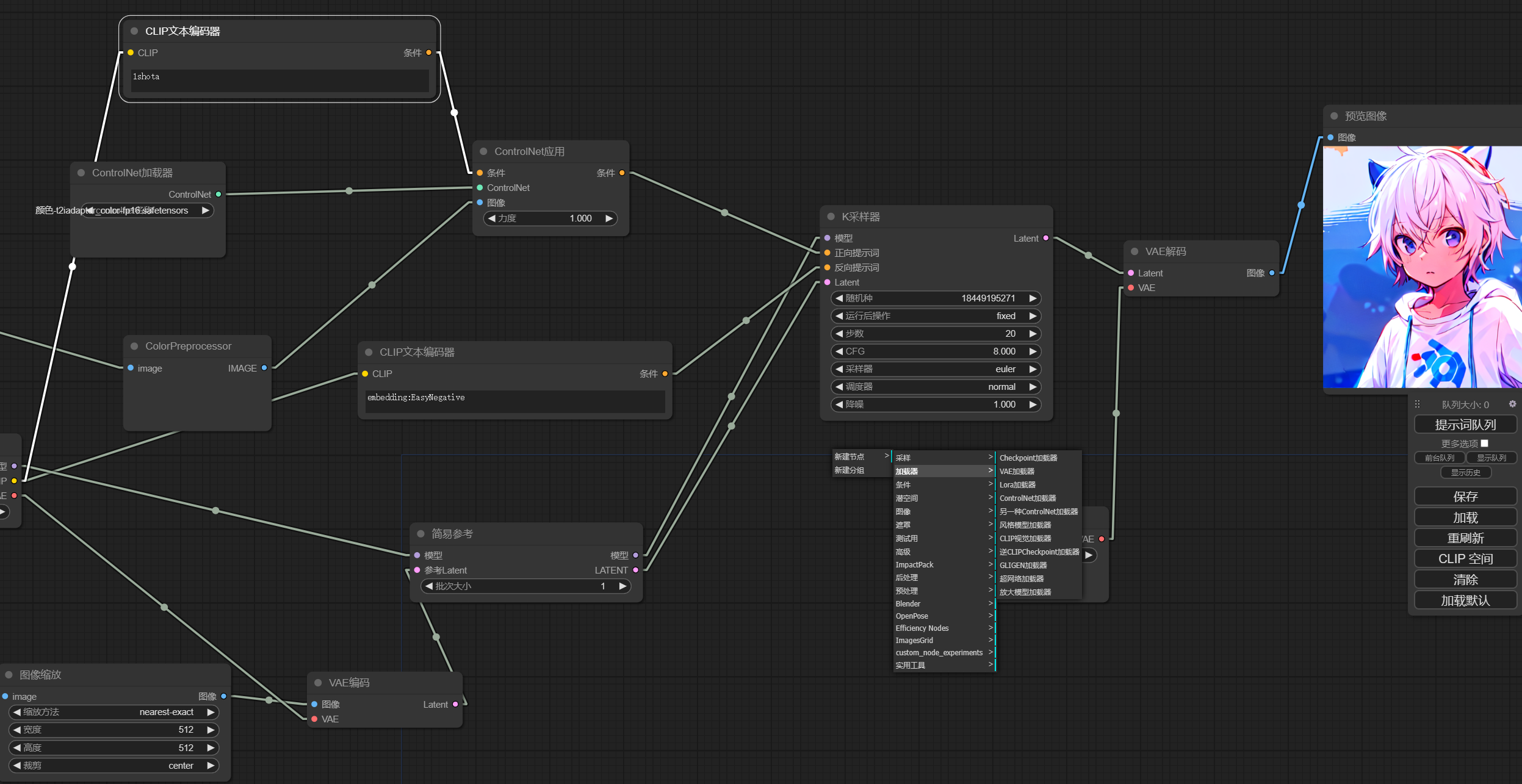Collapse the VAE编码 node header dot
The height and width of the screenshot is (784, 1522).
317,682
